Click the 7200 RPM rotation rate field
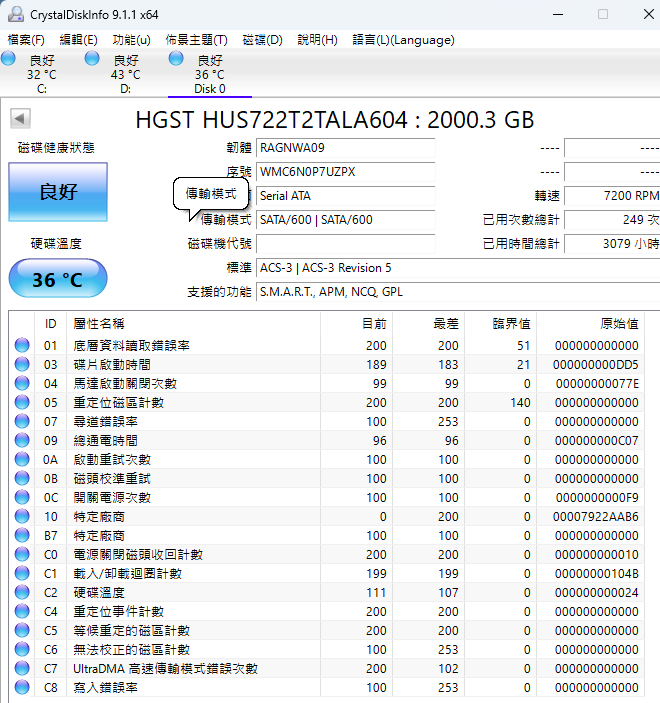 pos(612,196)
